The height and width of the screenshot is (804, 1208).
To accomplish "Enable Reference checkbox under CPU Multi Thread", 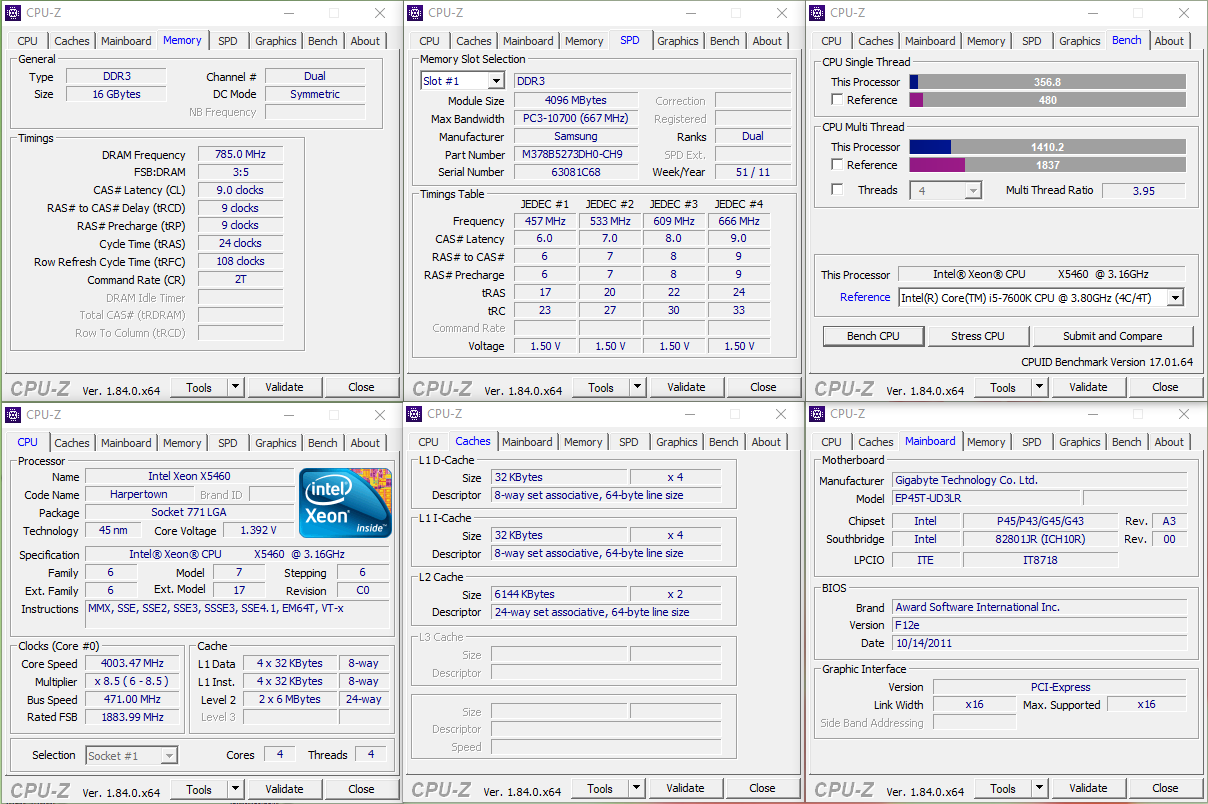I will point(837,165).
